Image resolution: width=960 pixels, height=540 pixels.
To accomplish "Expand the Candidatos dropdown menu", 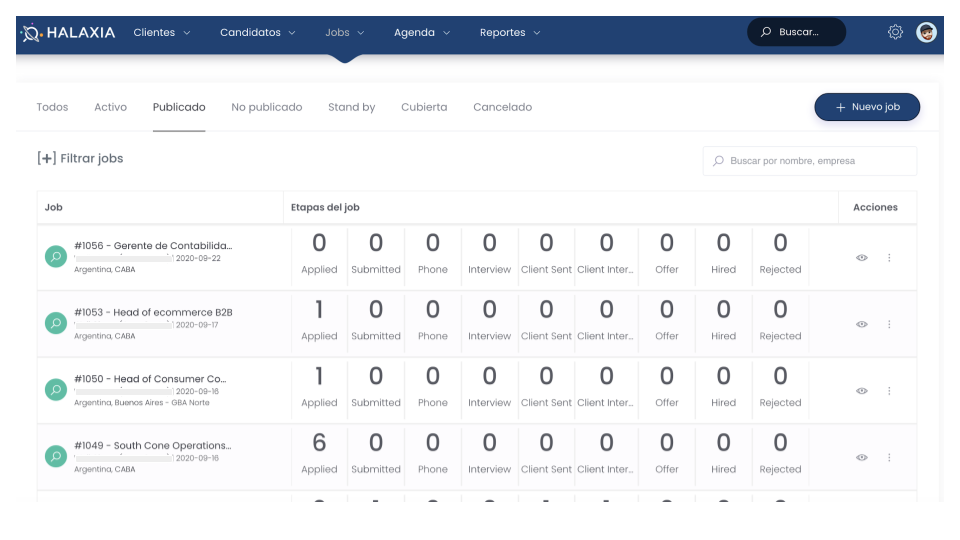I will 258,33.
